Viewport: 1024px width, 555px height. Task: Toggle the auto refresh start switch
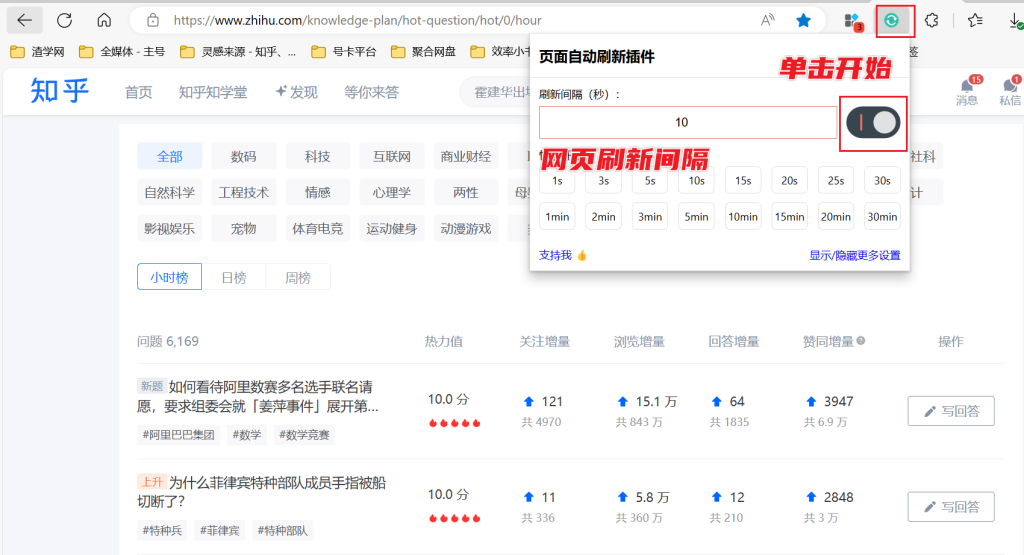click(873, 122)
